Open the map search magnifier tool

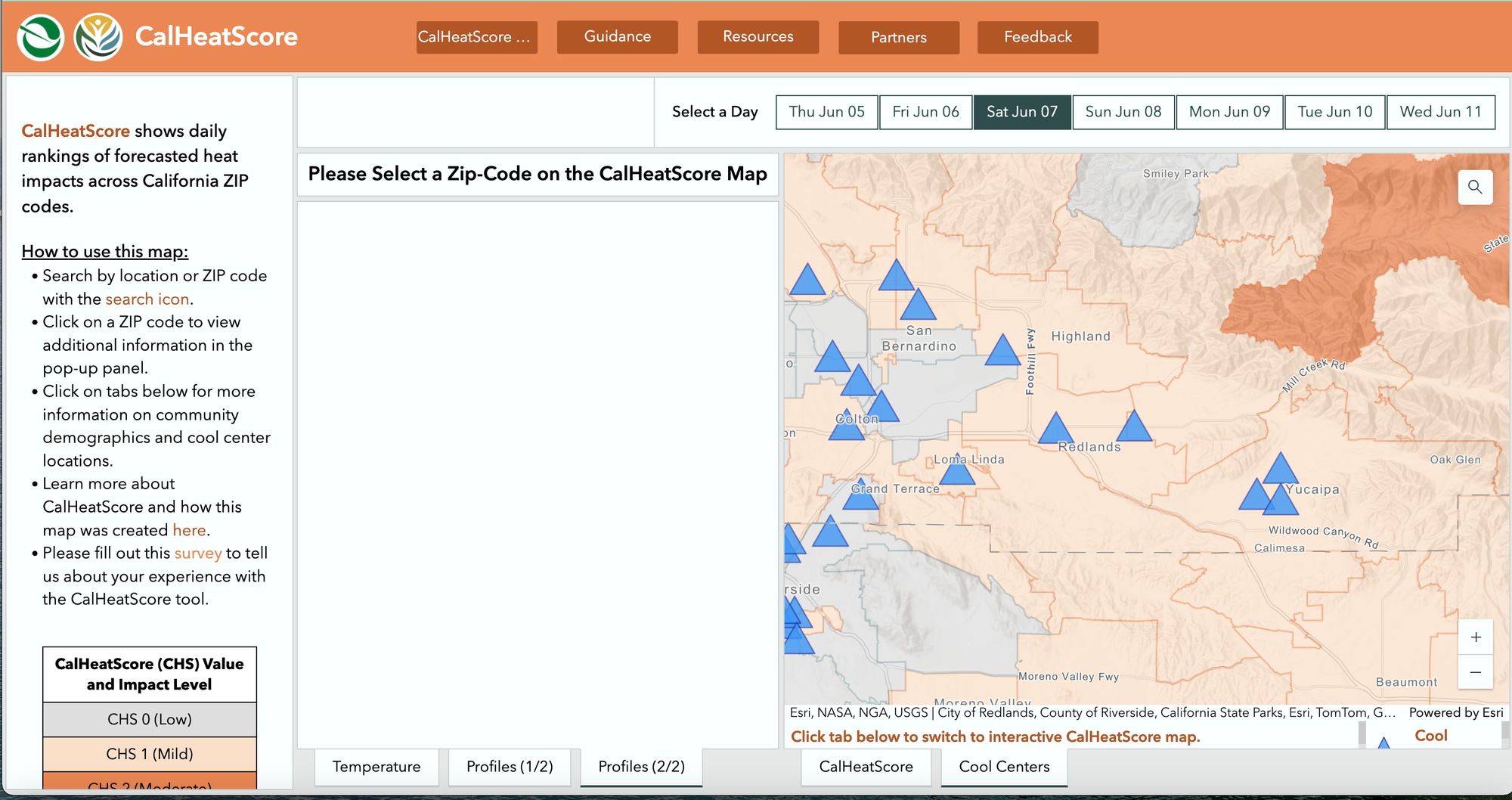1475,187
